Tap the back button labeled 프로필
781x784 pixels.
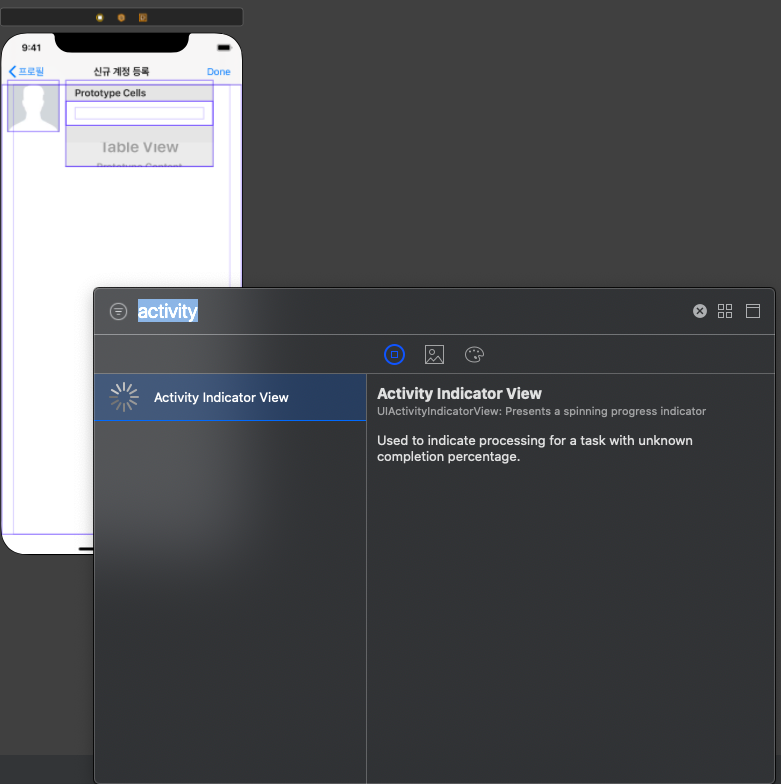(x=26, y=72)
